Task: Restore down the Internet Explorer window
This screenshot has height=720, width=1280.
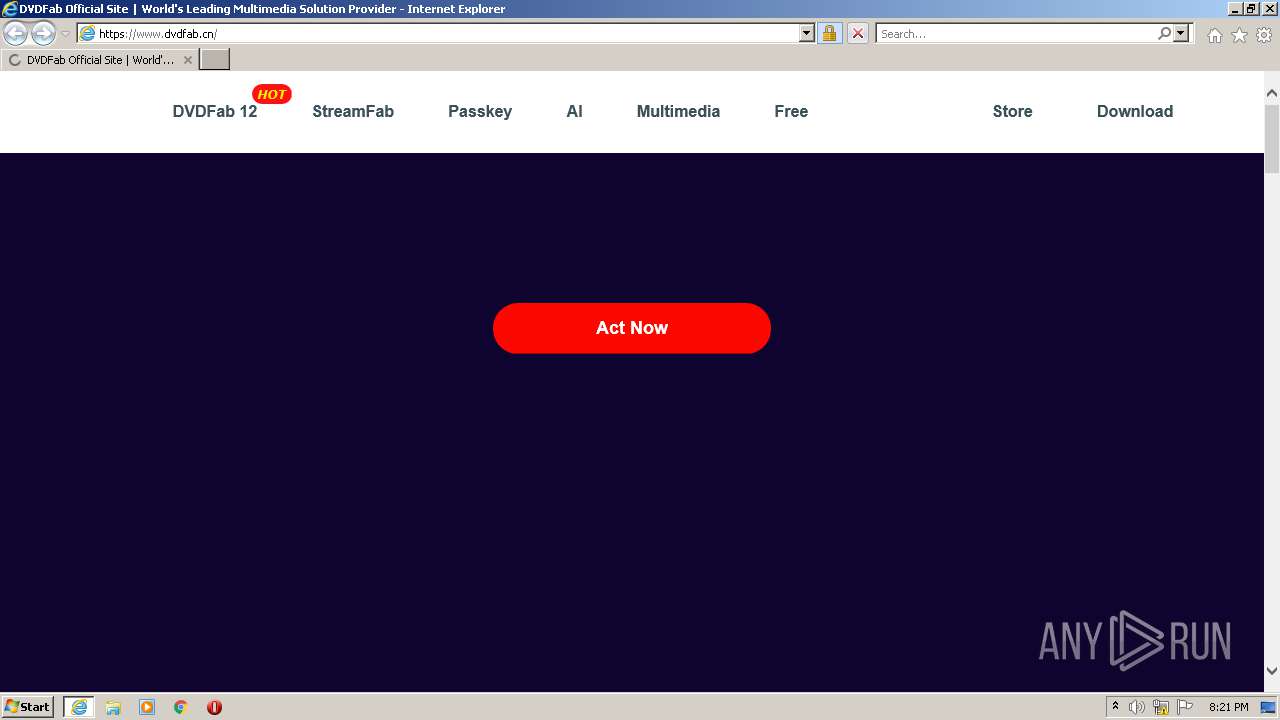Action: click(1251, 8)
